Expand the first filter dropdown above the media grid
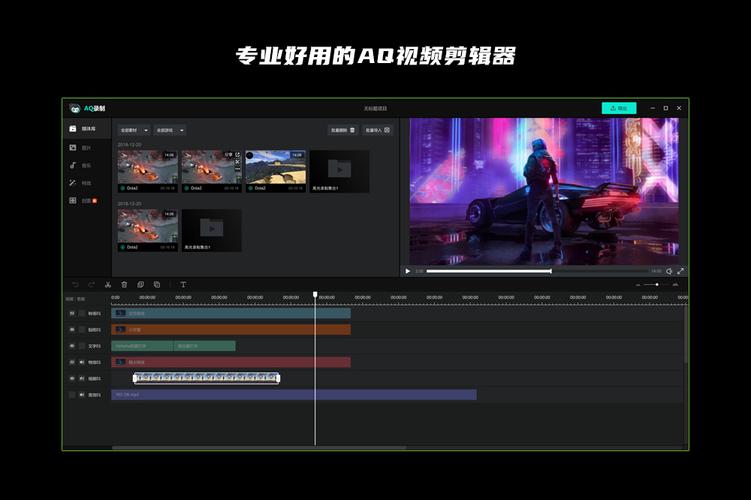Screen dimensions: 751x500 (x=134, y=130)
